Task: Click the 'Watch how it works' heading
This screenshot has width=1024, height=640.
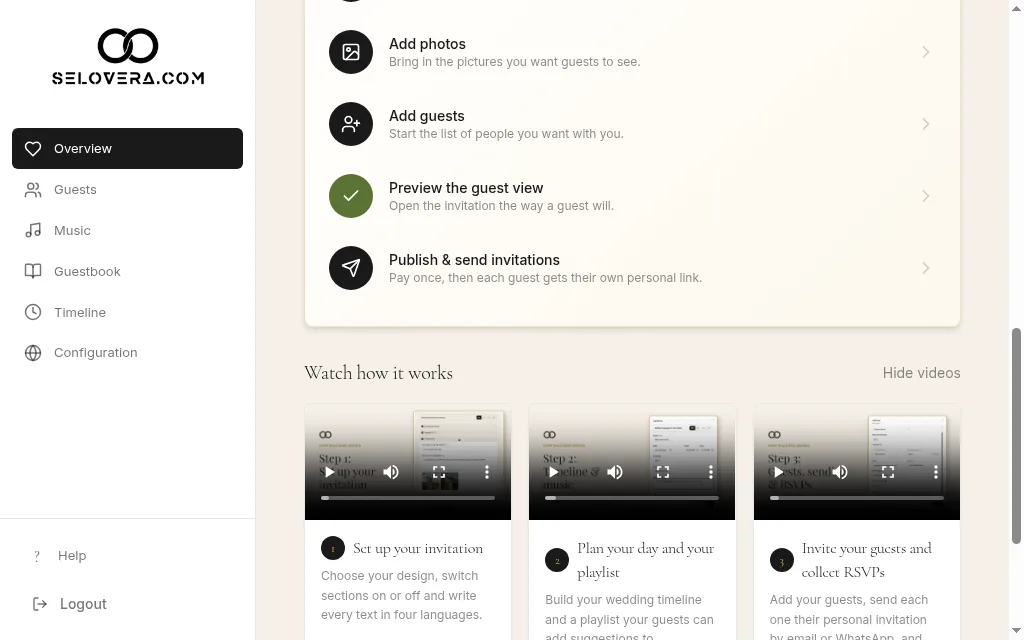Action: click(378, 373)
